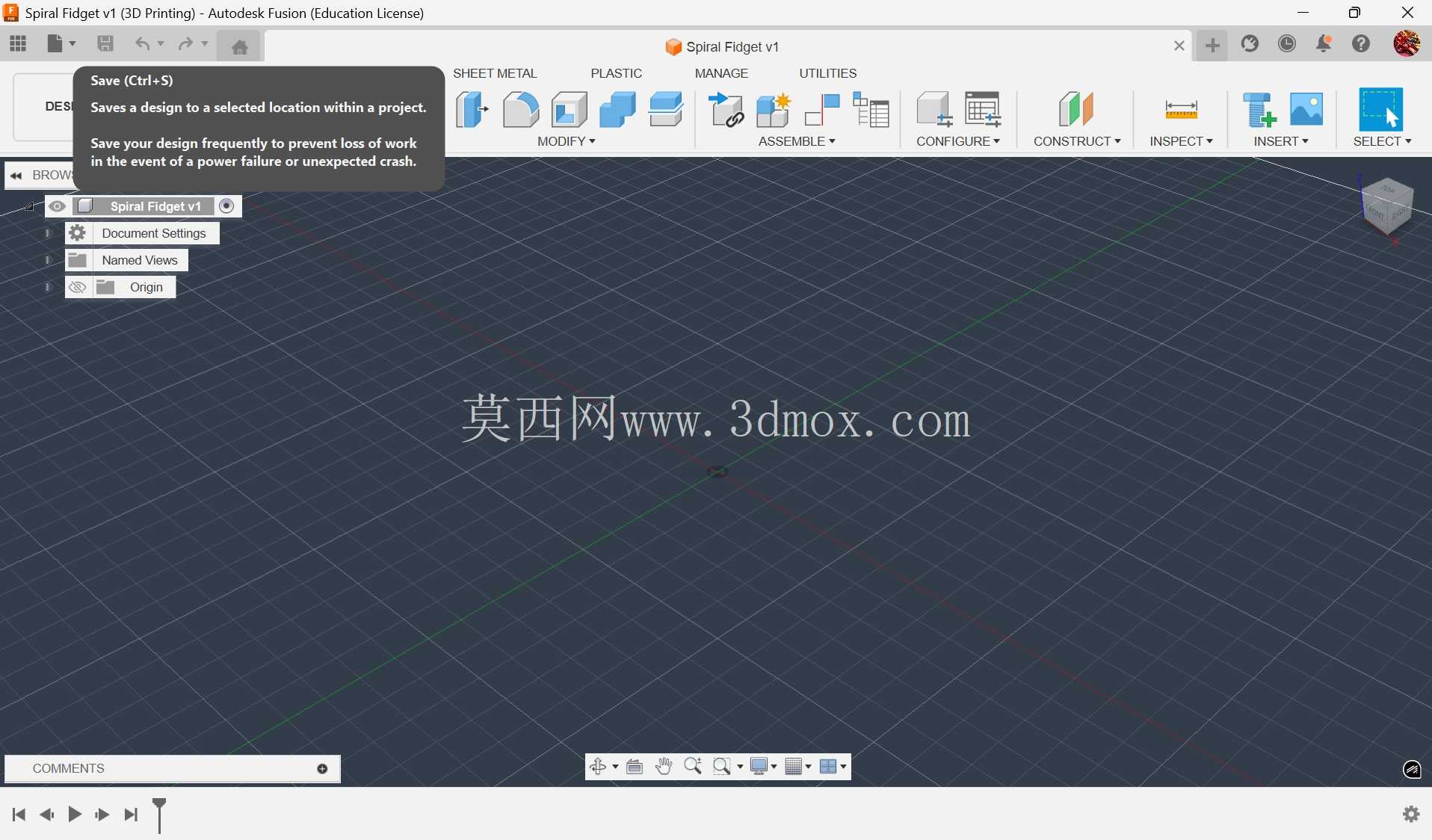Click the last Modify tool icon next to Combine
The image size is (1432, 840).
(666, 110)
